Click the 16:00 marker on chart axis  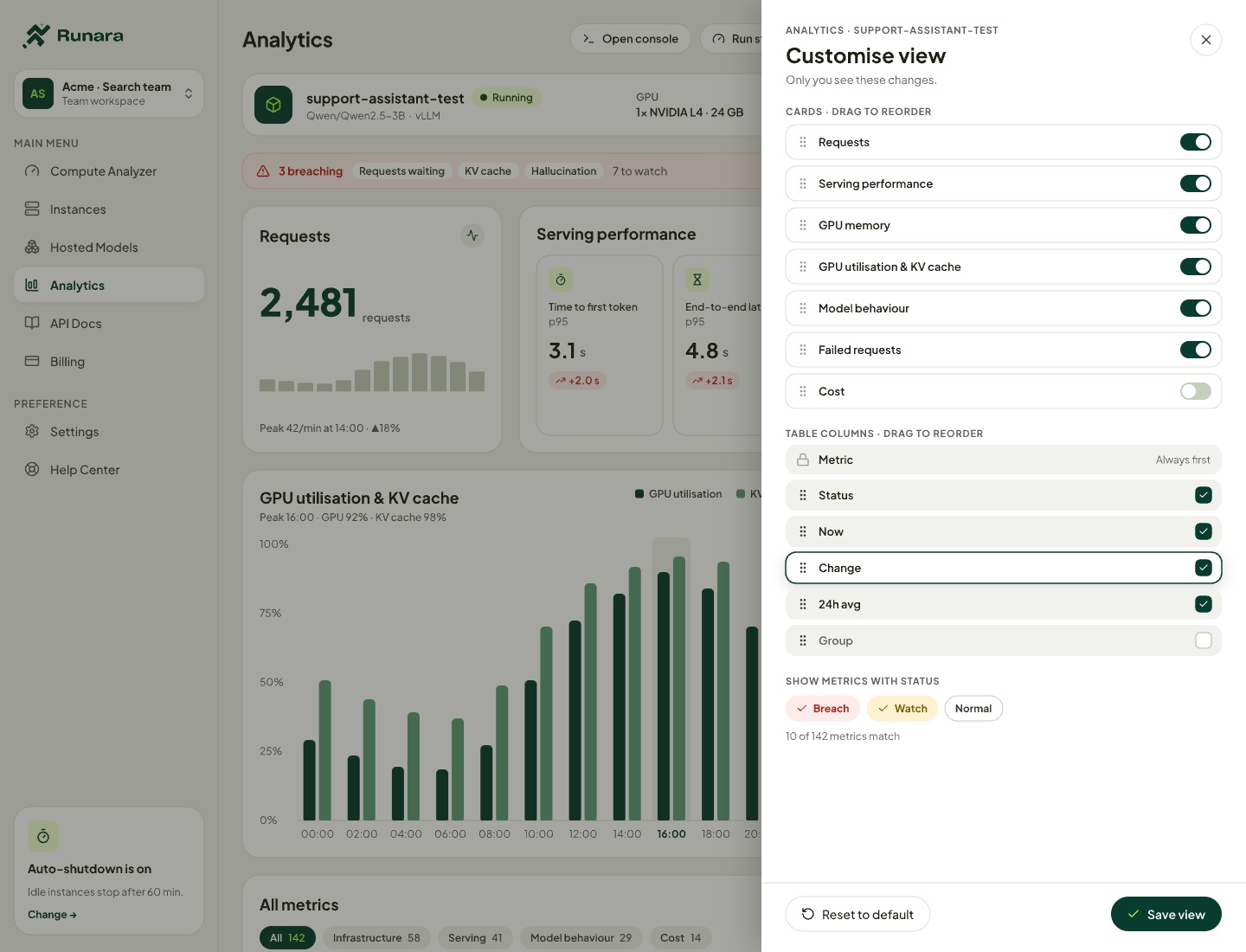tap(671, 834)
